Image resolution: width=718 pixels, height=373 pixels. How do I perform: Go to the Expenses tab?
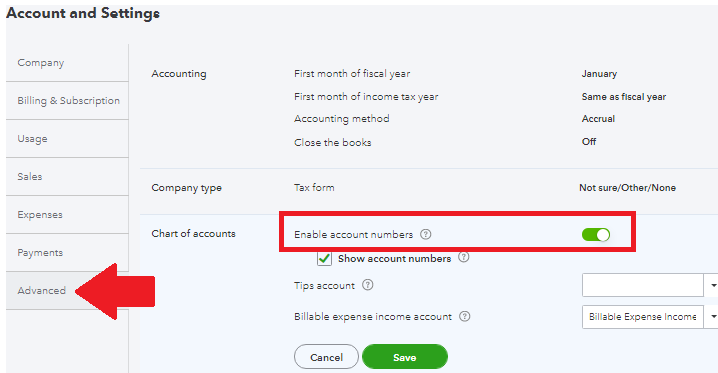[67, 215]
